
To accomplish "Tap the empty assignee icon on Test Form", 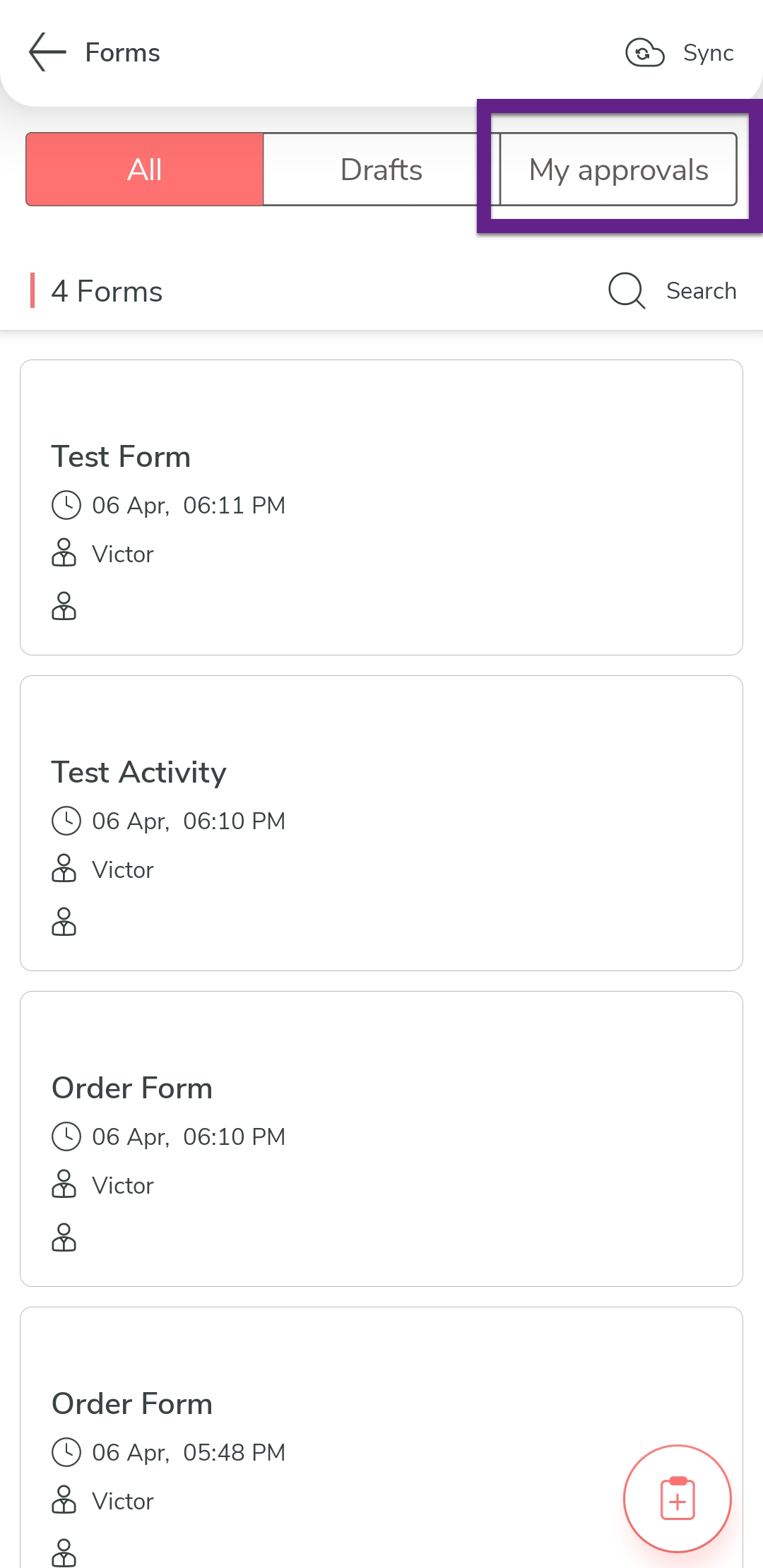I will pos(64,606).
